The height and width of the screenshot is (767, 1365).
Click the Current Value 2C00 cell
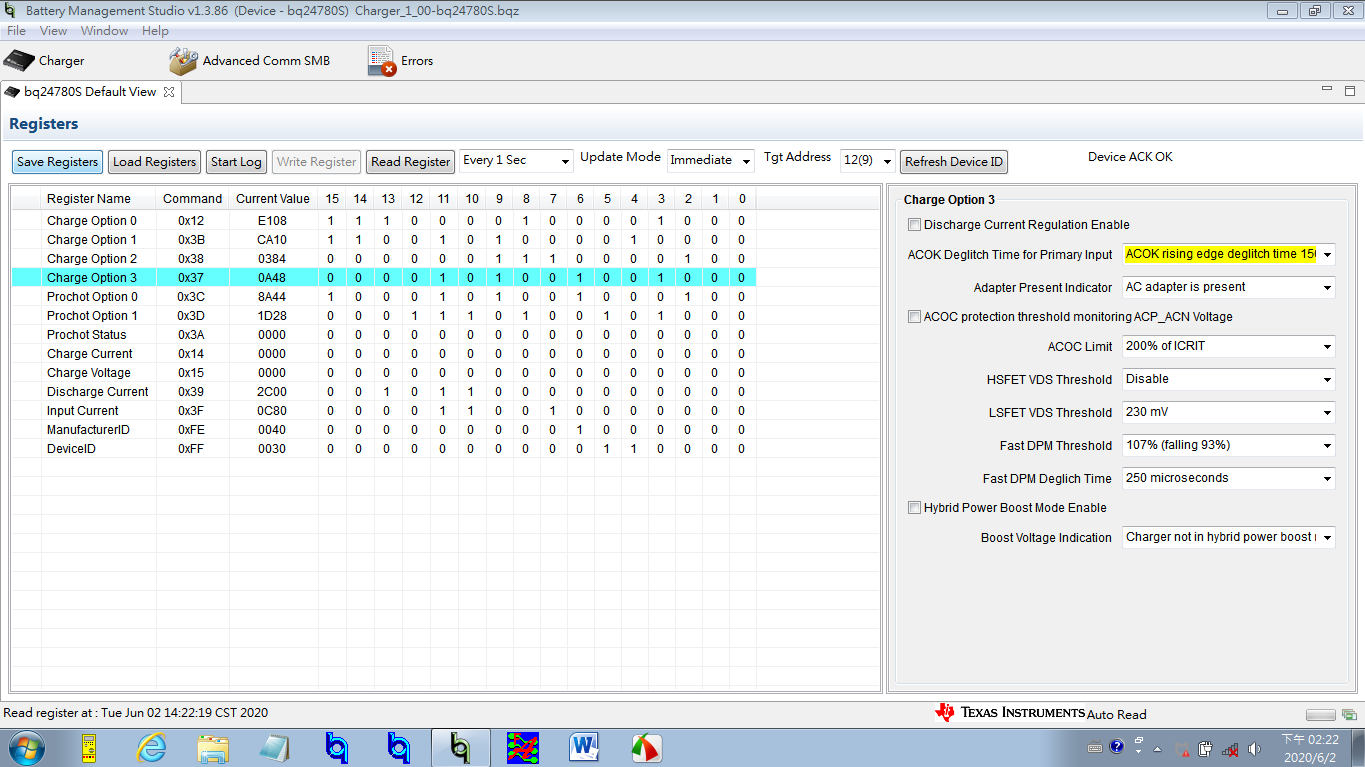point(272,391)
